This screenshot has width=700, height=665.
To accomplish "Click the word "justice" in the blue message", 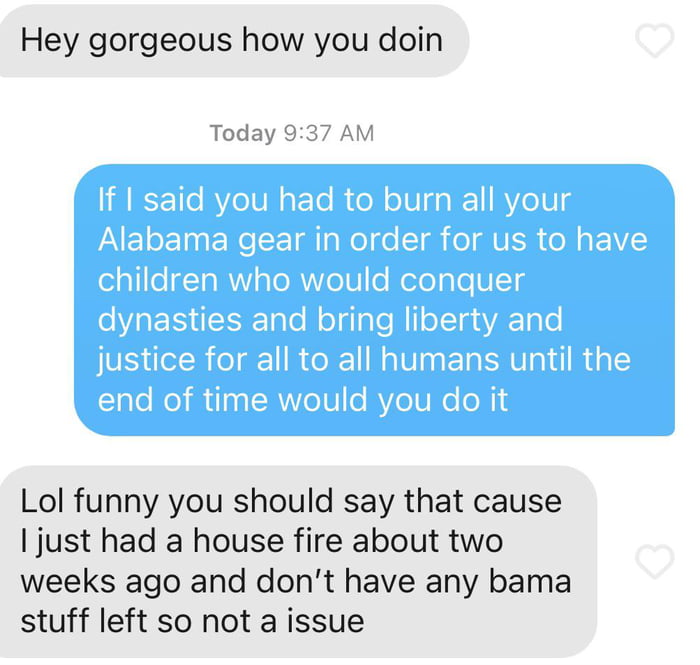I will (146, 360).
